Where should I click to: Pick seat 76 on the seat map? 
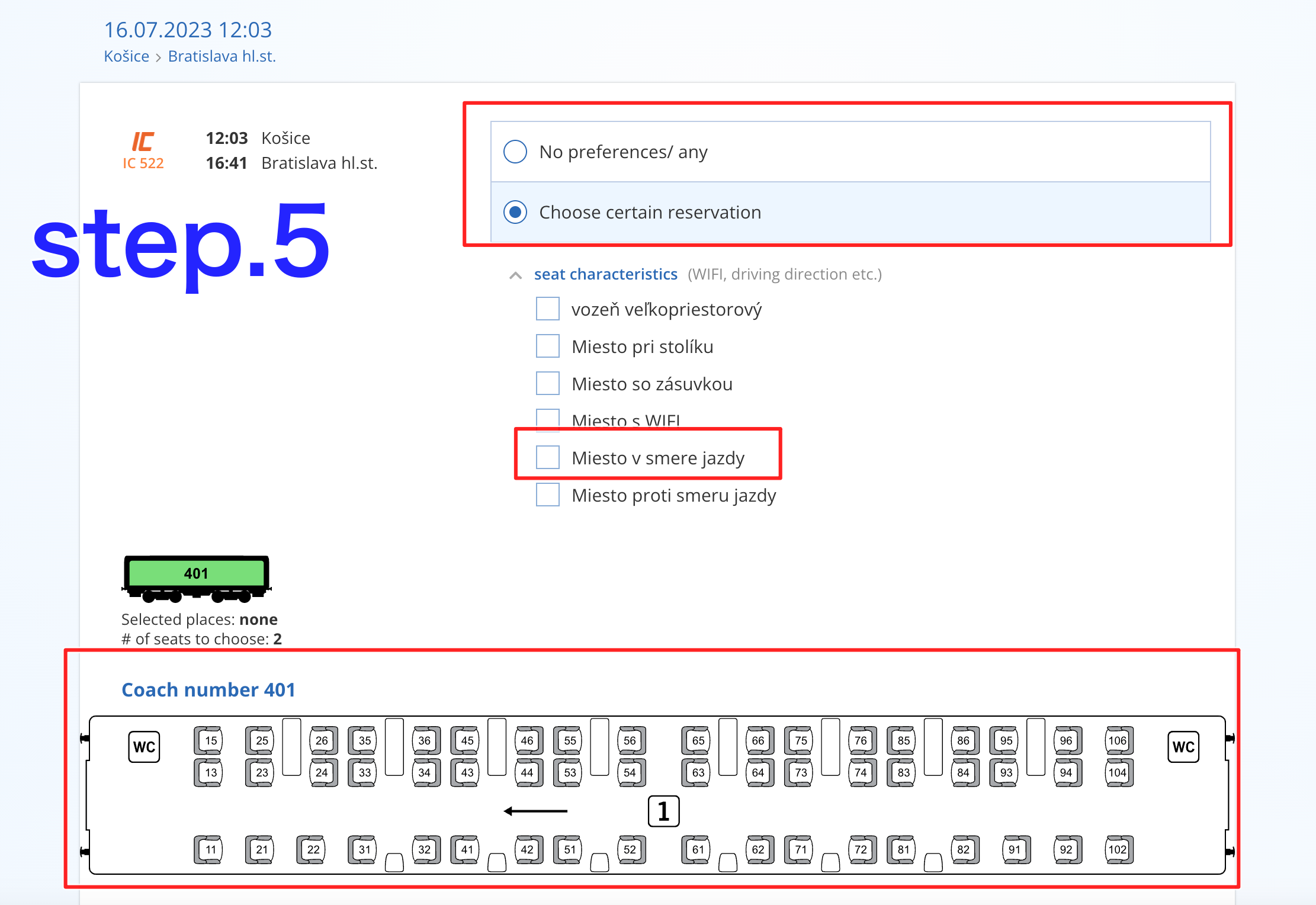[x=862, y=740]
